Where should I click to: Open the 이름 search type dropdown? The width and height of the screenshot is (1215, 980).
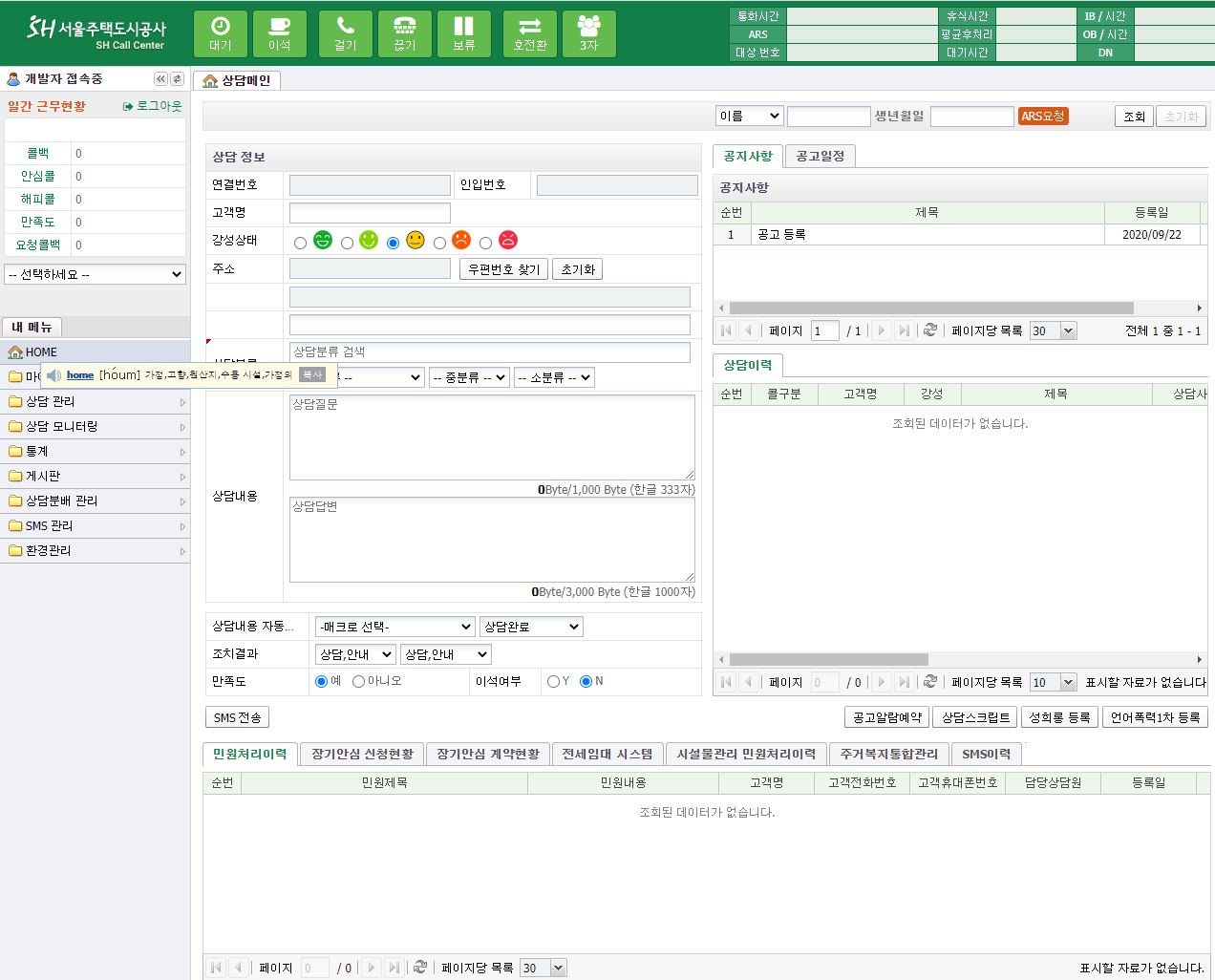tap(750, 116)
